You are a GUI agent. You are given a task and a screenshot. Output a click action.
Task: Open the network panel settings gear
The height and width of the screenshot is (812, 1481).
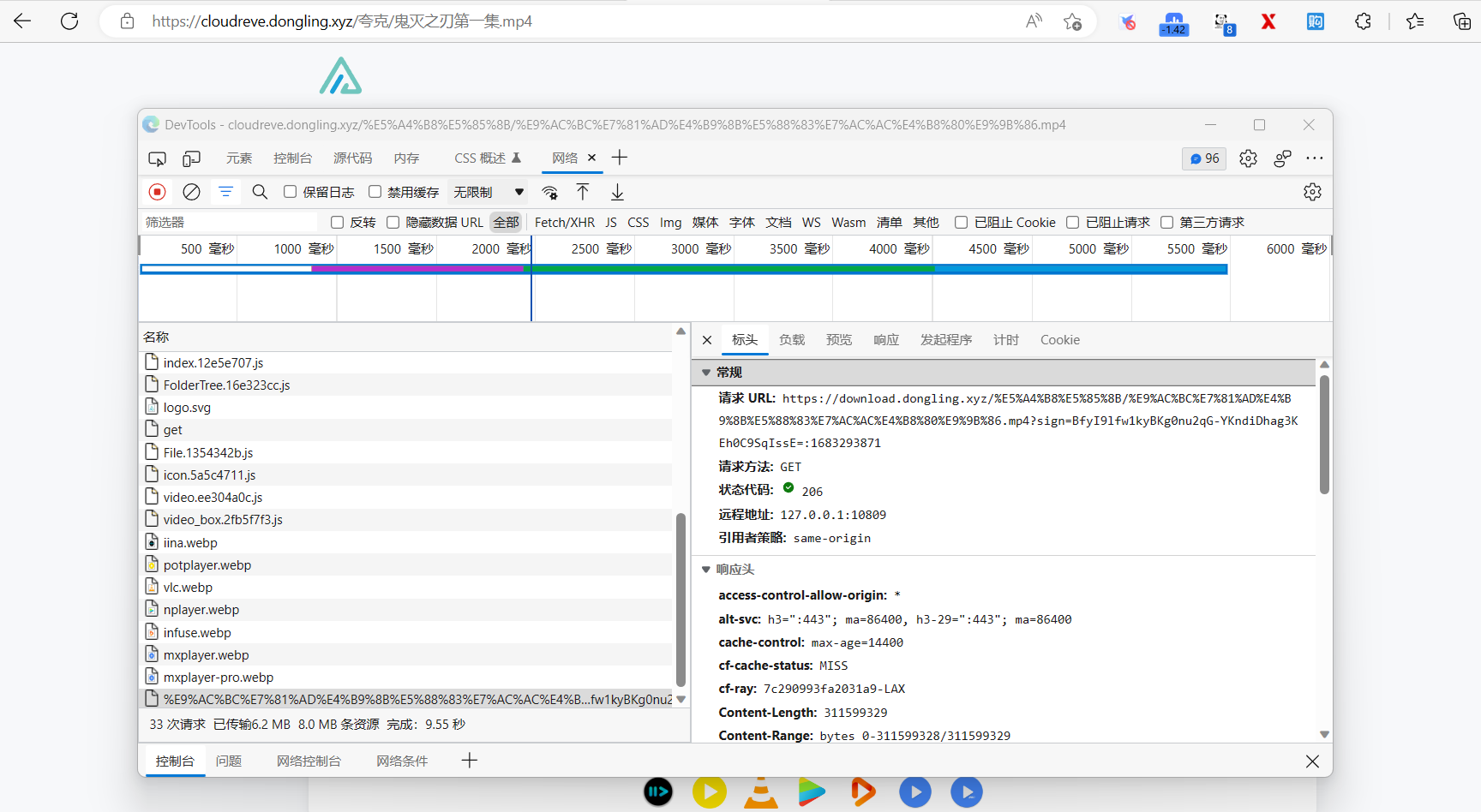[1313, 191]
